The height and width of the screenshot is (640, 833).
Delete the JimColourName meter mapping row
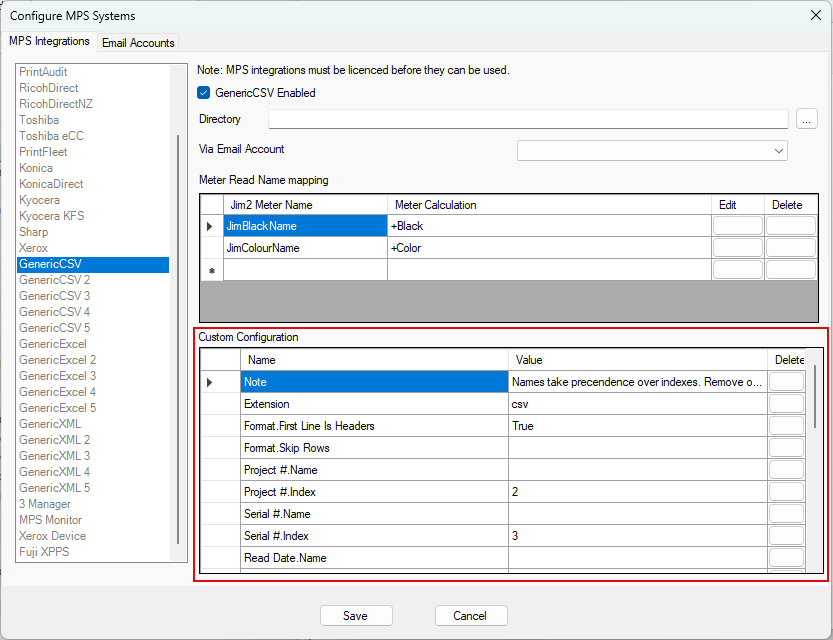[x=790, y=248]
